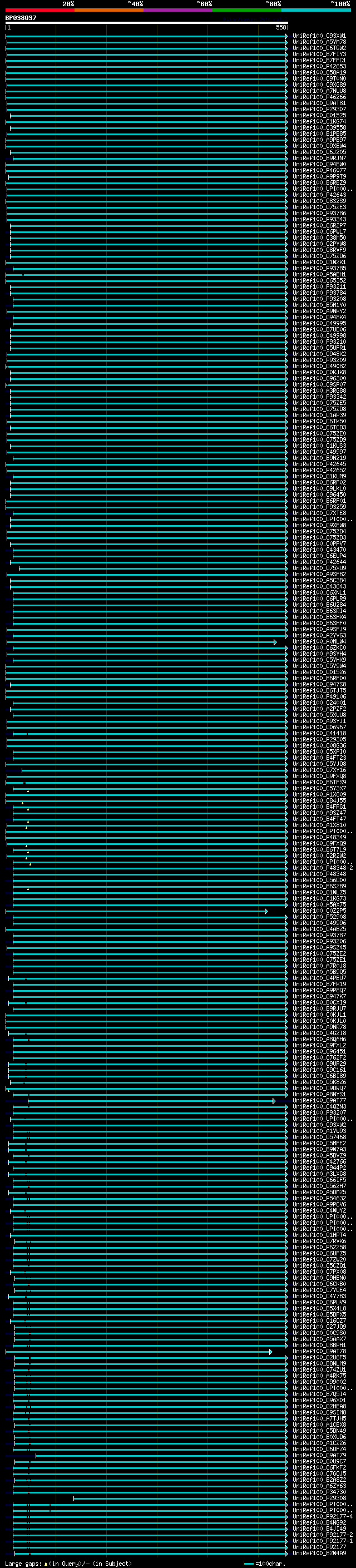Viewport: 356px width, 1568px height.
Task: Click the red 20% identity legend segment
Action: pos(39,10)
